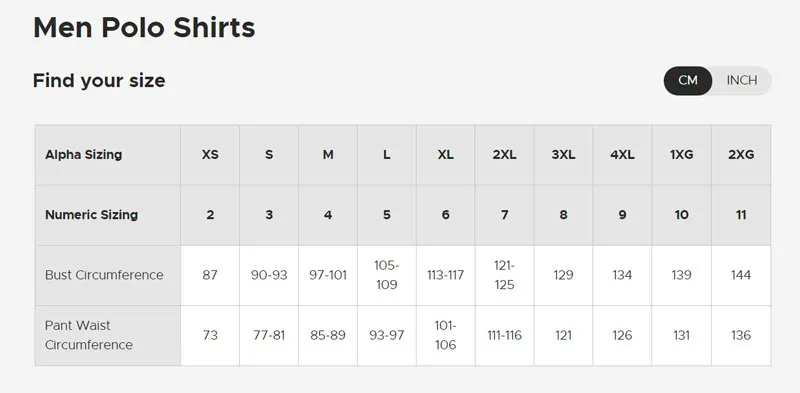Switch units to INCH

pyautogui.click(x=741, y=81)
